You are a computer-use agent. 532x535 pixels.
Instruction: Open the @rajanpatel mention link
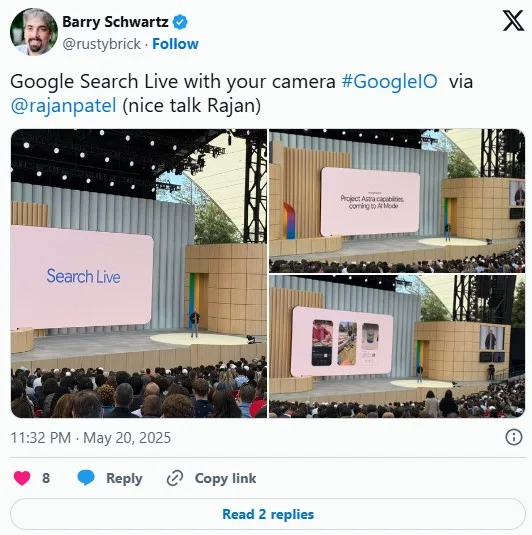63,105
